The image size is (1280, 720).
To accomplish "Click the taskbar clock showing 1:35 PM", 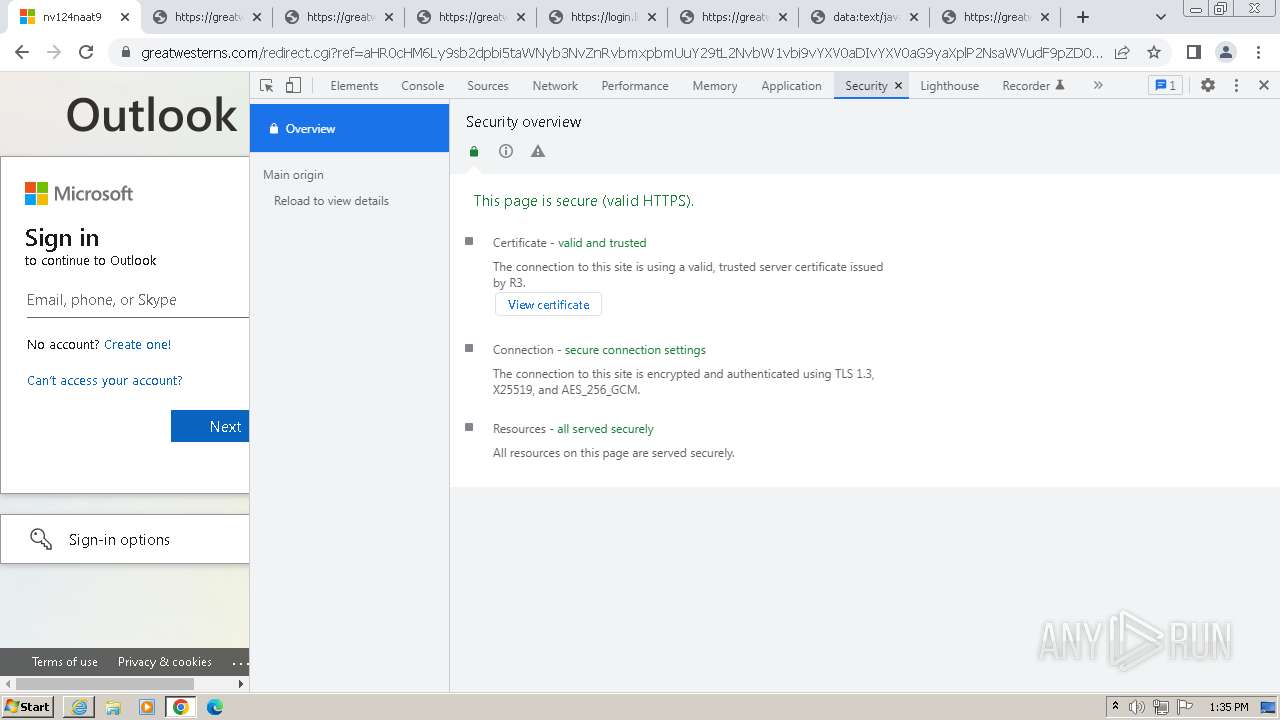I will (x=1229, y=707).
